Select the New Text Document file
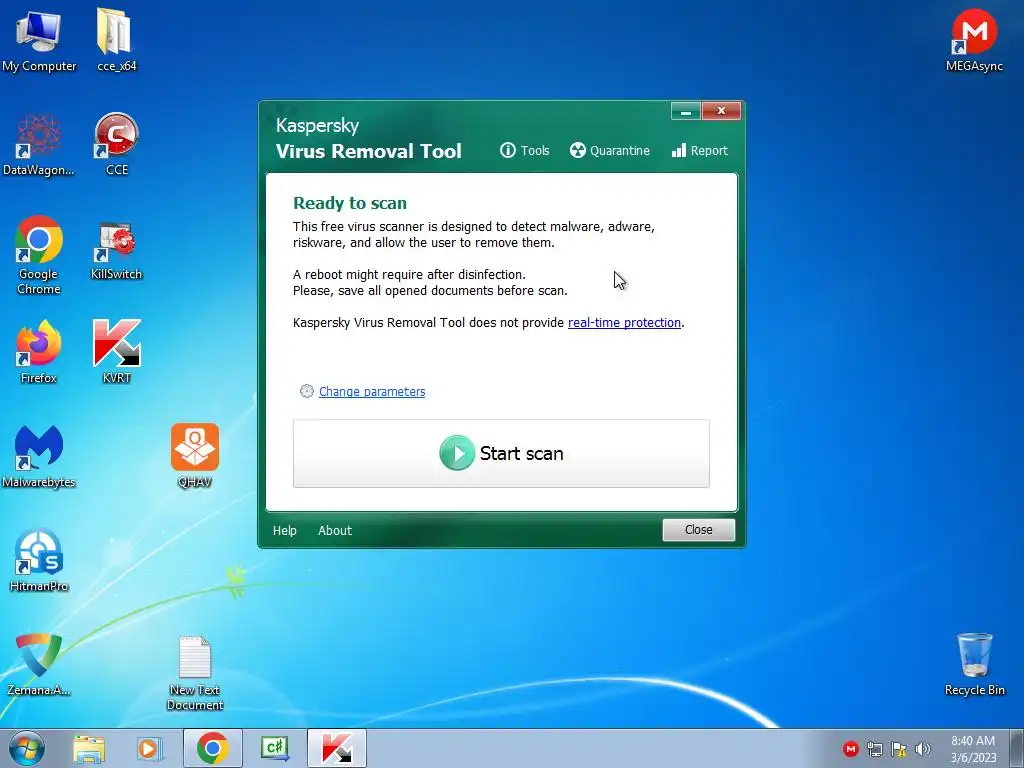The height and width of the screenshot is (768, 1024). point(195,673)
